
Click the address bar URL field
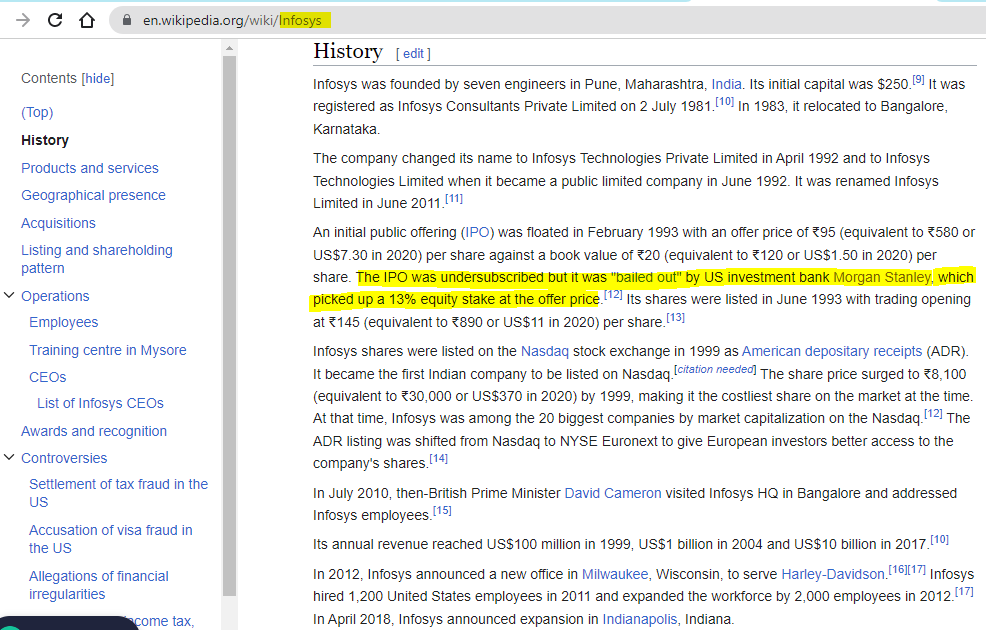pyautogui.click(x=547, y=20)
